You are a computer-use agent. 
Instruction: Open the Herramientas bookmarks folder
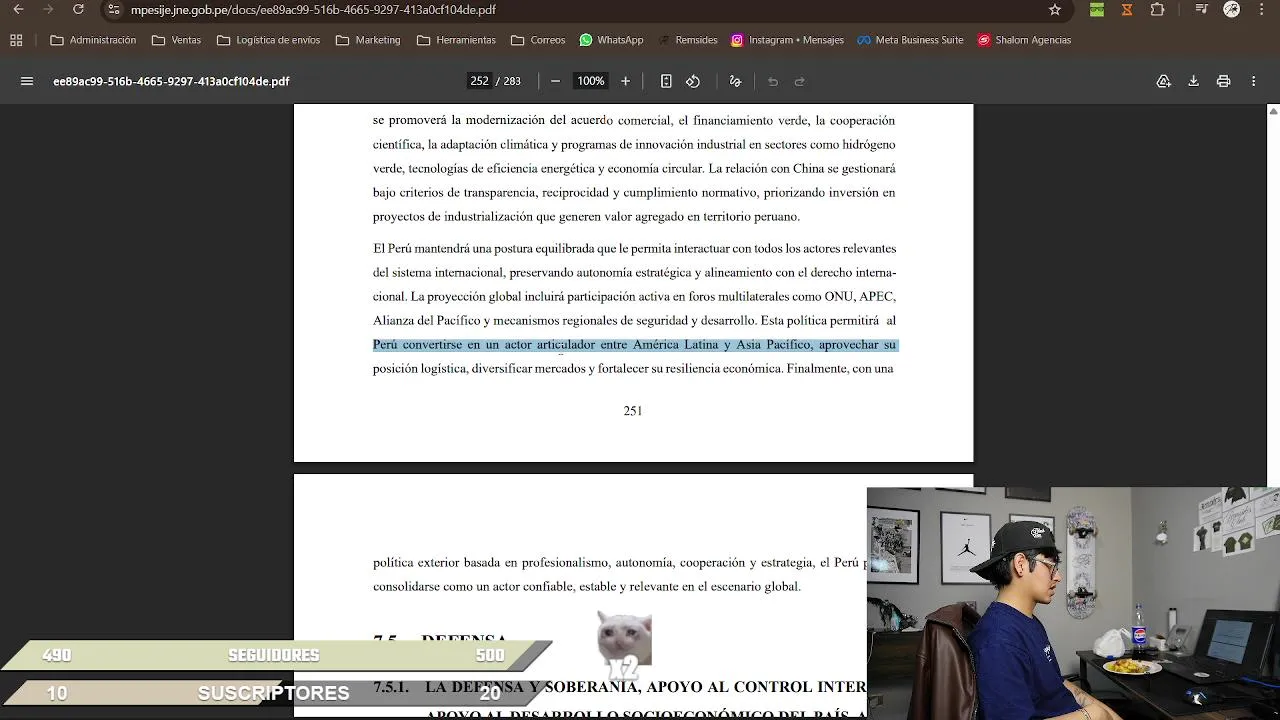pos(456,40)
